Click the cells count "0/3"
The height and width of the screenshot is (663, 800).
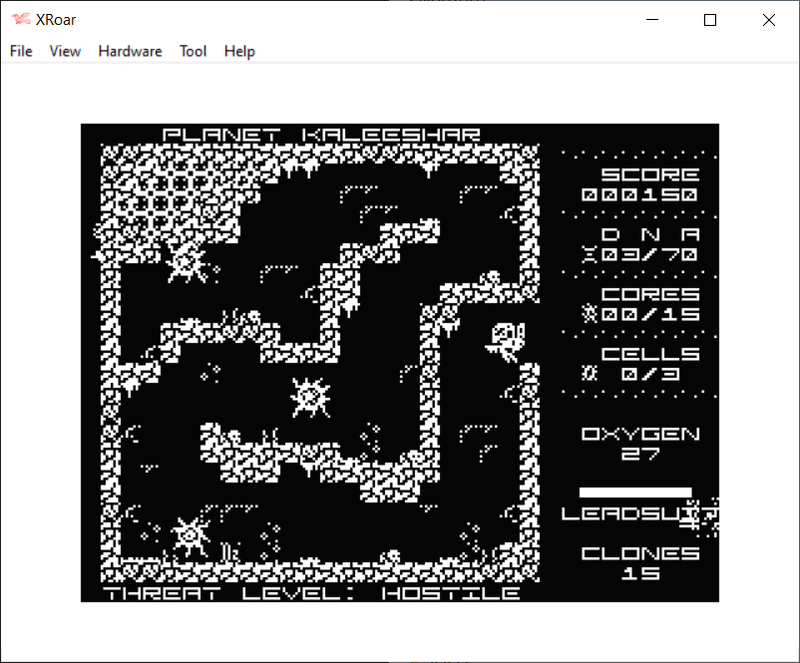650,374
